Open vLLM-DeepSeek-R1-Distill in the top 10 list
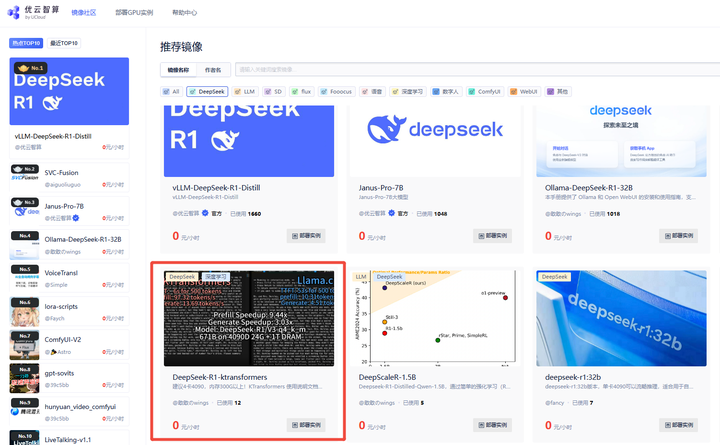720x445 pixels. (53, 136)
